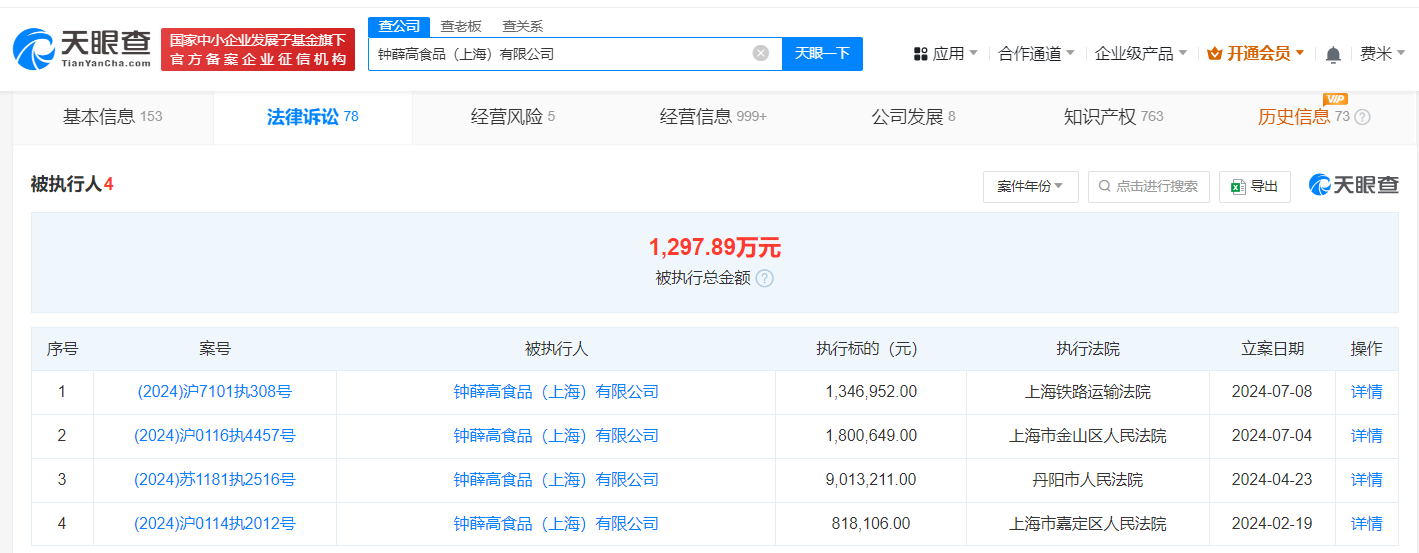Click the 1,297.89万元 total amount

[x=714, y=247]
